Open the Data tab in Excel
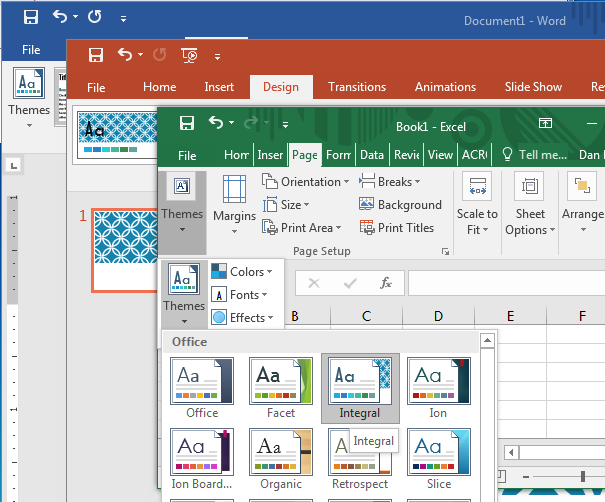605x502 pixels. tap(372, 155)
